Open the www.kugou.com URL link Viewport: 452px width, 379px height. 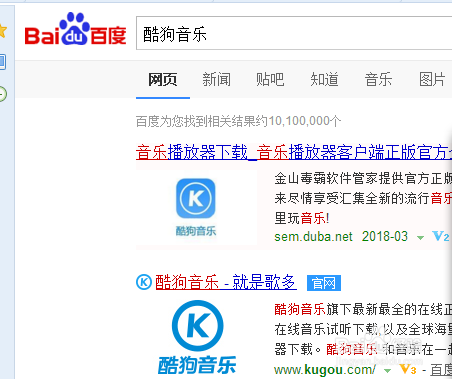pos(325,370)
